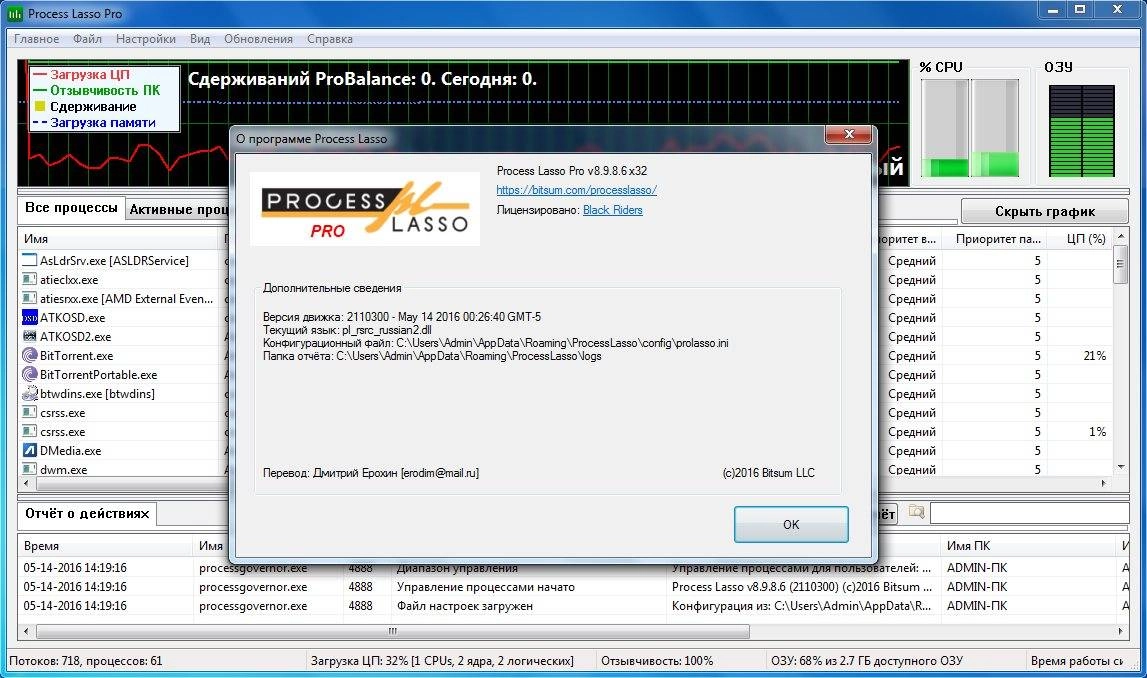Click the ATKOSD2.exe process icon

pyautogui.click(x=29, y=336)
